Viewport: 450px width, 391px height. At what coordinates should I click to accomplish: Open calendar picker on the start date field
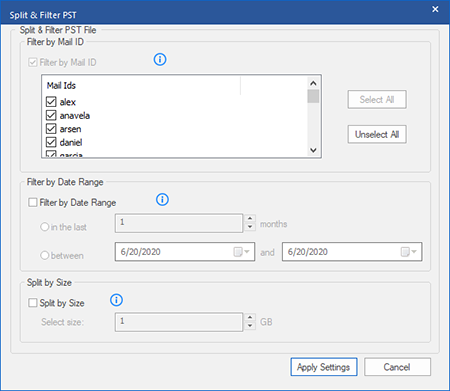click(x=242, y=252)
